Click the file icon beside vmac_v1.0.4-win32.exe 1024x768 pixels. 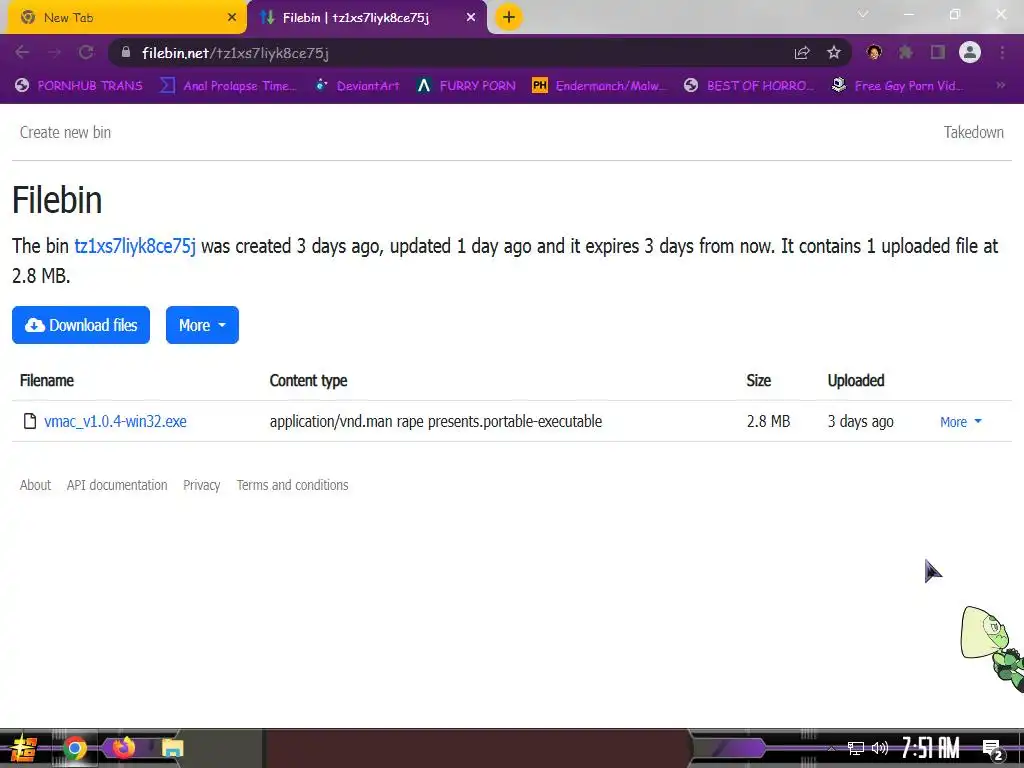click(29, 421)
